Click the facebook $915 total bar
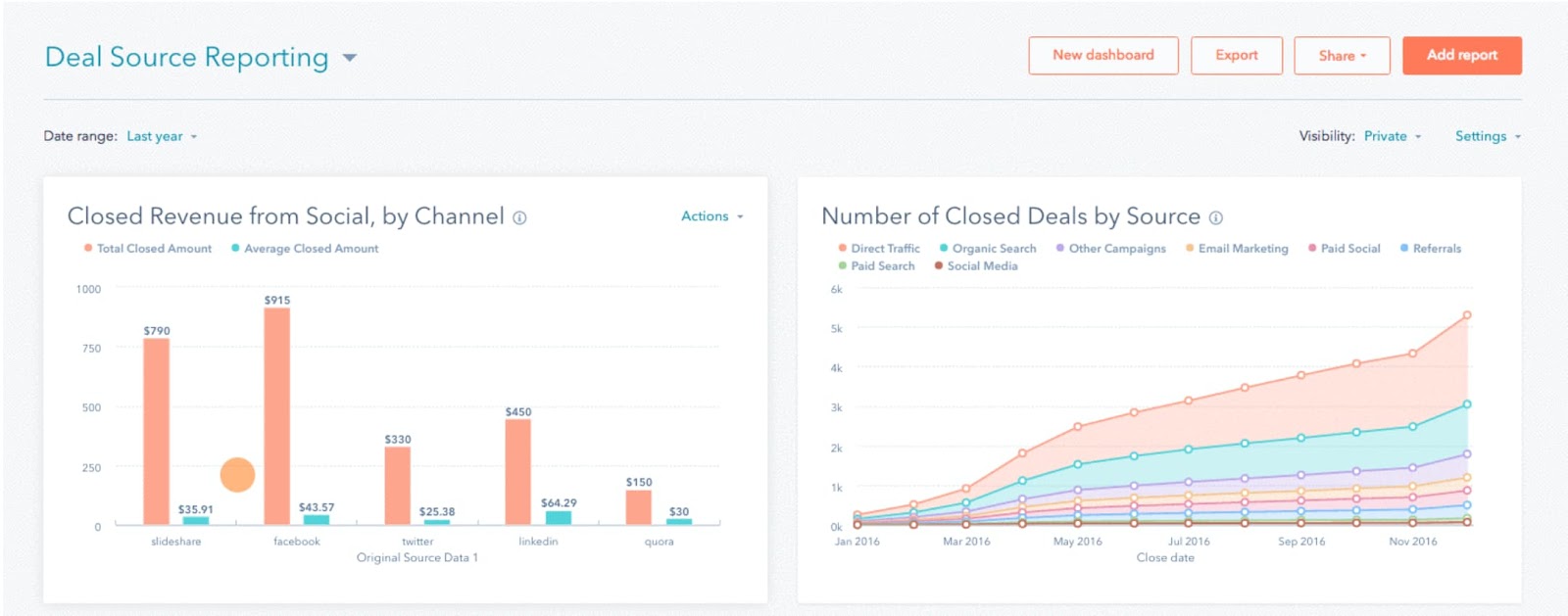This screenshot has height=616, width=1568. click(x=277, y=416)
